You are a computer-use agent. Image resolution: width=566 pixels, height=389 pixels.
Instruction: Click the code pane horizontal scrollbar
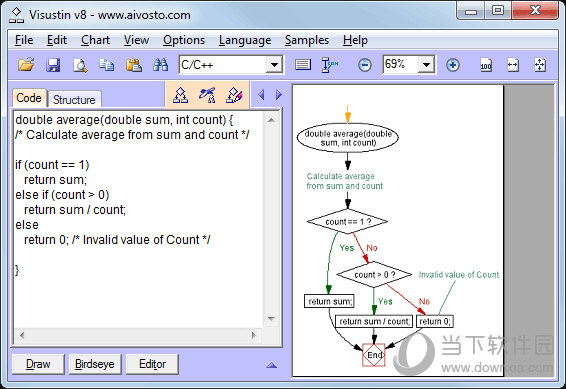coord(138,335)
